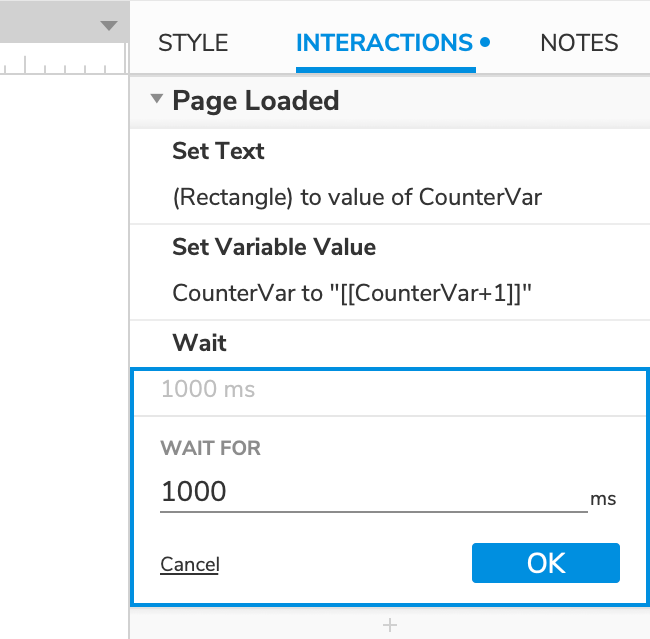Focus the WAIT FOR 1000 input field
The width and height of the screenshot is (650, 639).
pos(374,493)
